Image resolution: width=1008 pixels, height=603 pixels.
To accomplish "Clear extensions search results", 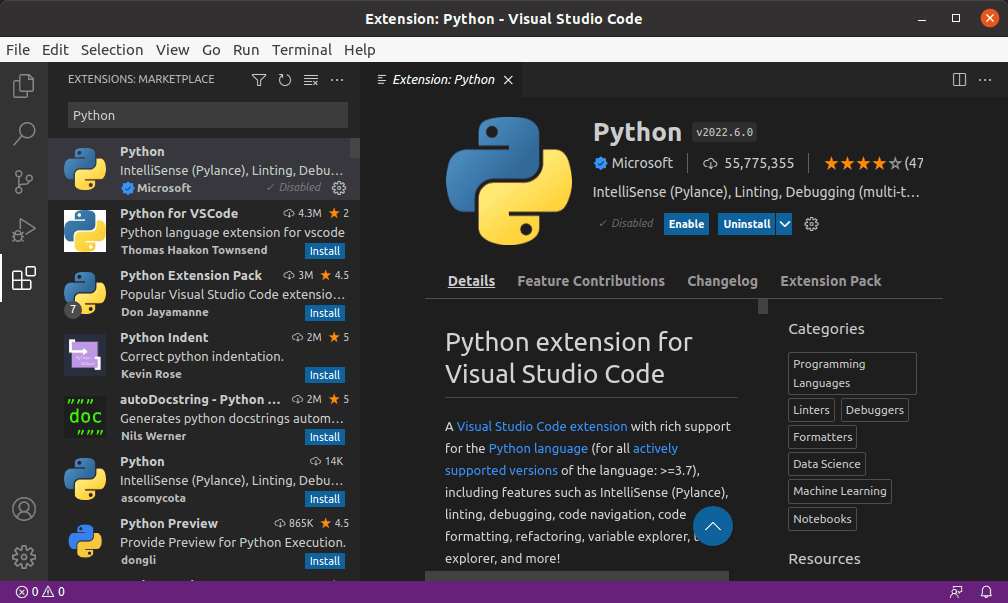I will pos(311,80).
